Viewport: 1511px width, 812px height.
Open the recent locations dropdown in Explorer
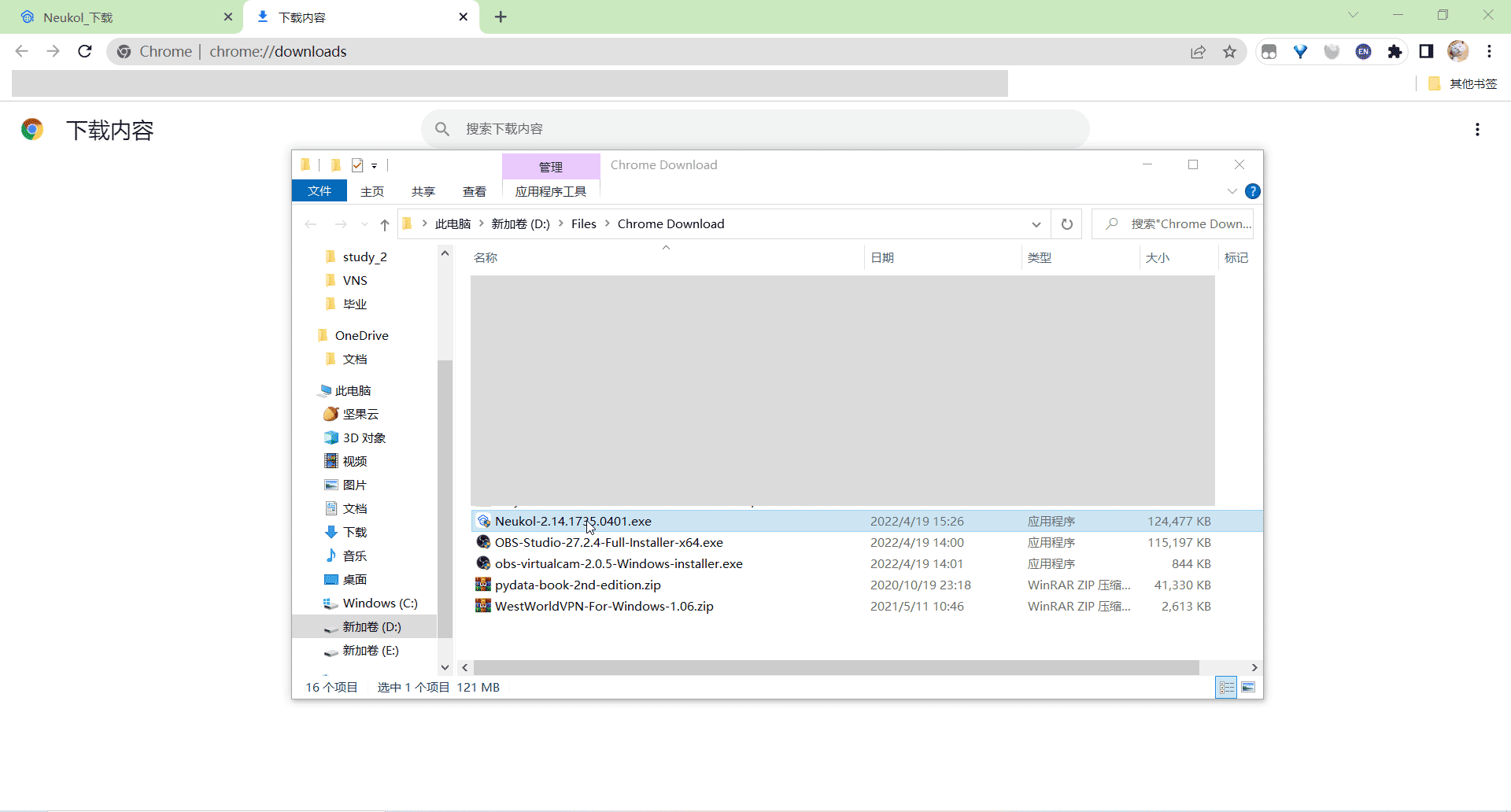pos(364,224)
